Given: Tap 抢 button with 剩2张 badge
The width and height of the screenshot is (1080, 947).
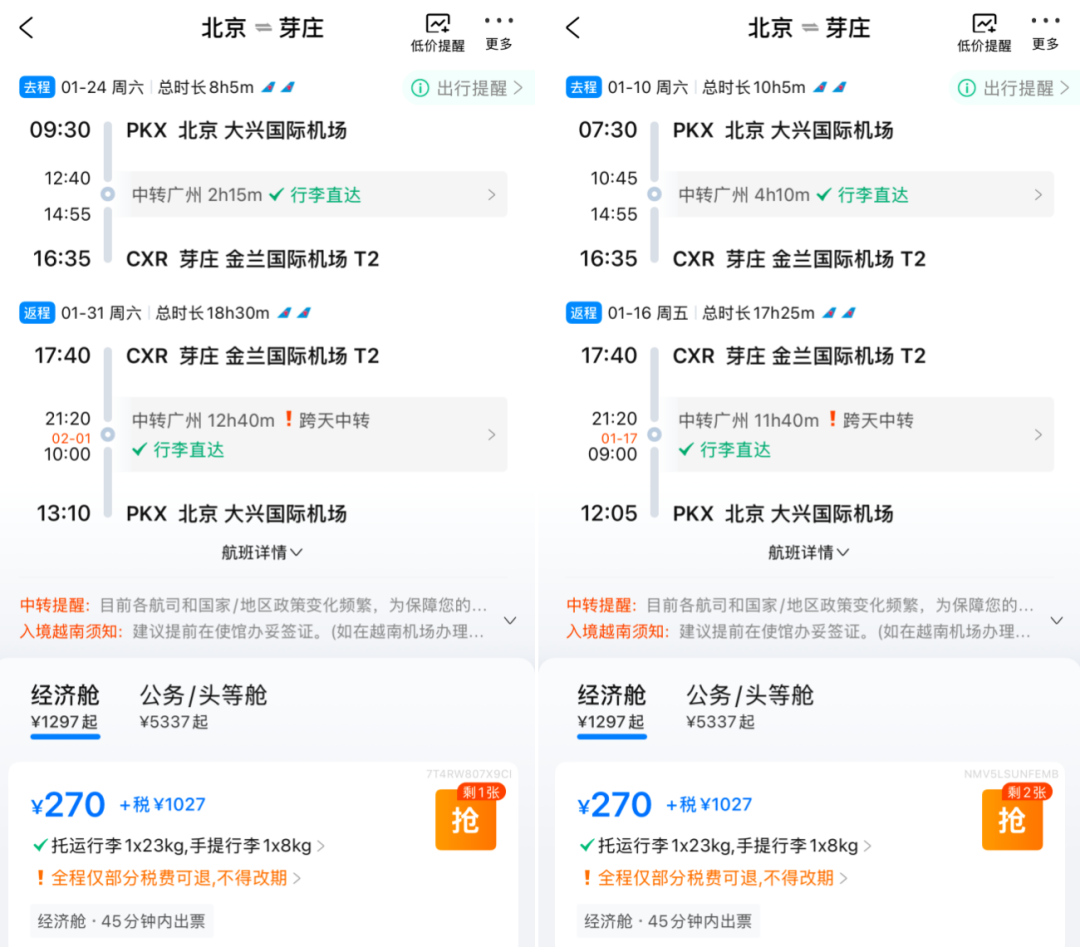Looking at the screenshot, I should [x=1012, y=820].
